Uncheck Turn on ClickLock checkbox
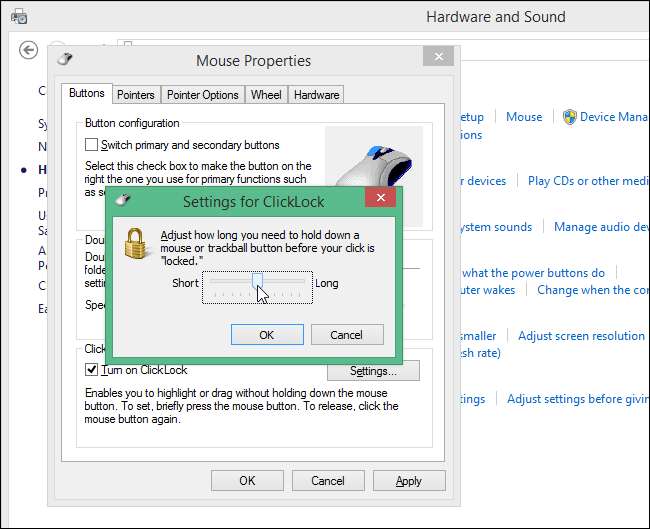This screenshot has height=529, width=650. pos(92,370)
